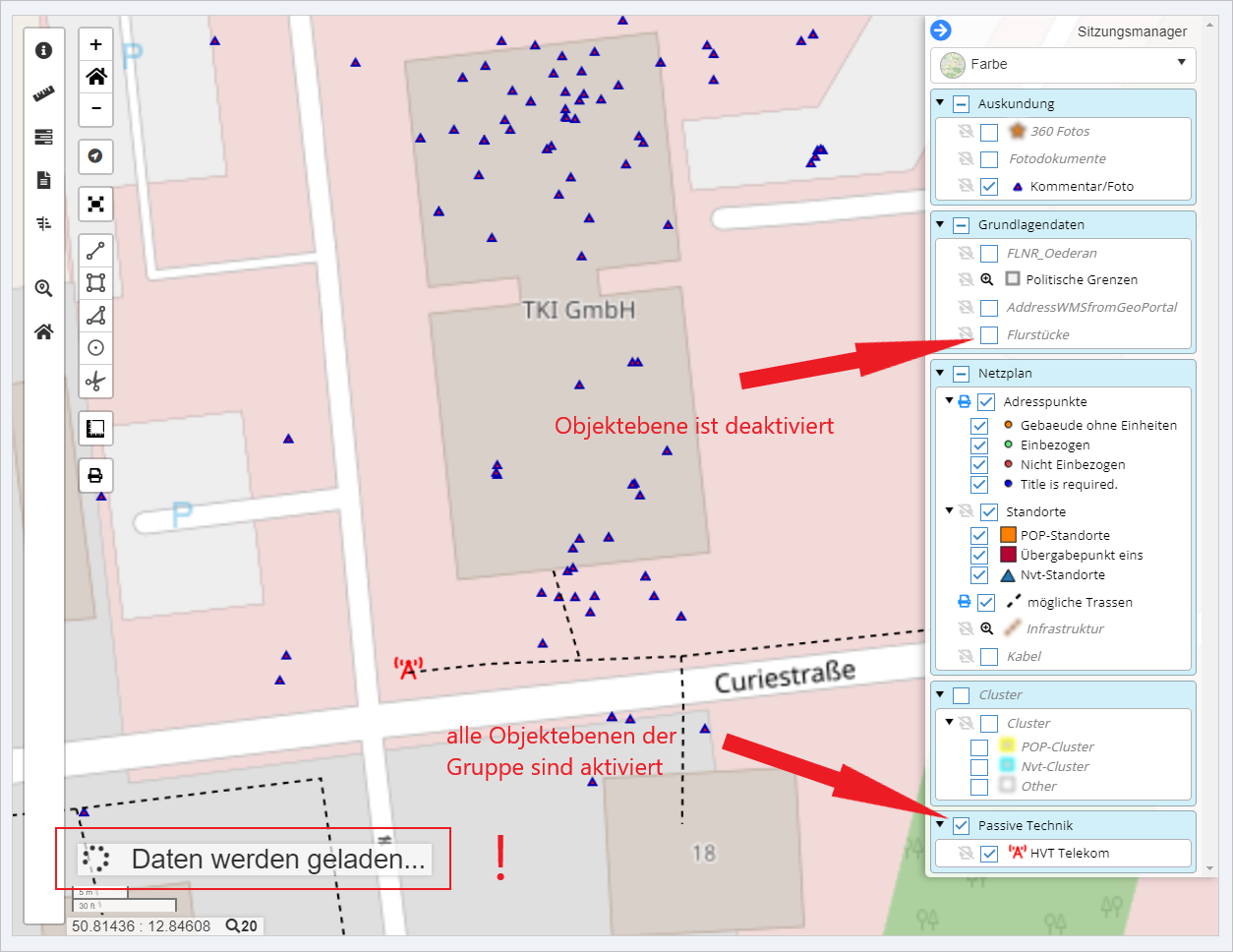Select the draw line measurement tool
1233x952 pixels.
(95, 251)
